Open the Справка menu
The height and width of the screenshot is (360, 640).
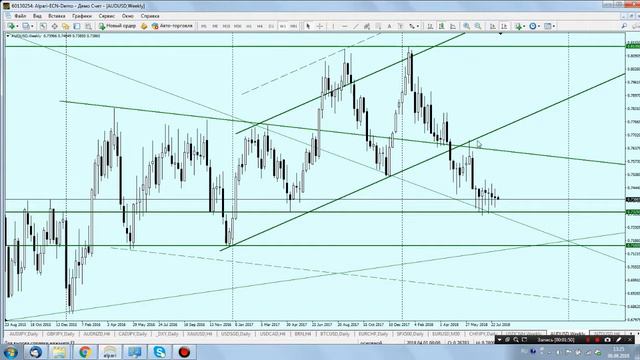click(150, 16)
